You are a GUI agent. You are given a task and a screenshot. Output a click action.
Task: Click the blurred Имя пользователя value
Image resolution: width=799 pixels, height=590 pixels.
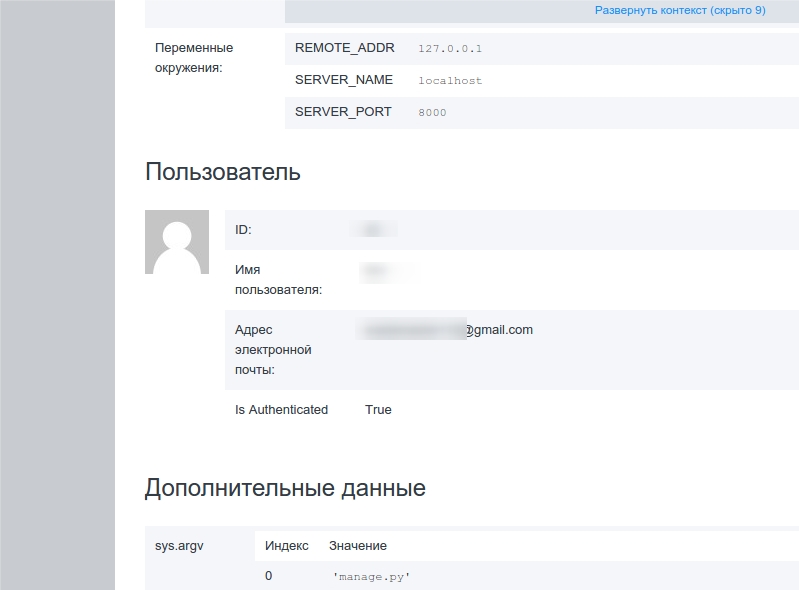(386, 270)
